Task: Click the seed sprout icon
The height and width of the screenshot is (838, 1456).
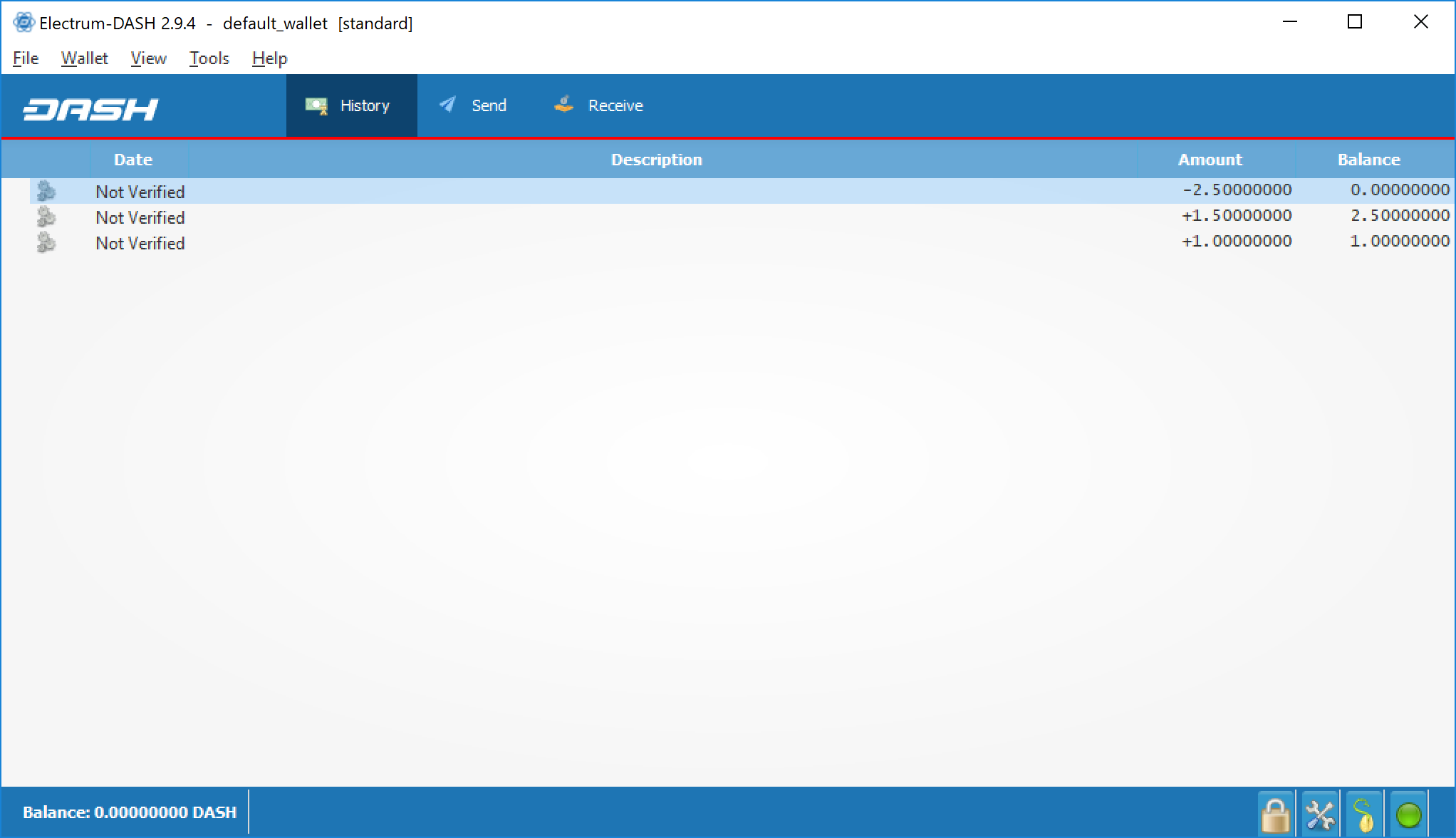Action: coord(1363,813)
